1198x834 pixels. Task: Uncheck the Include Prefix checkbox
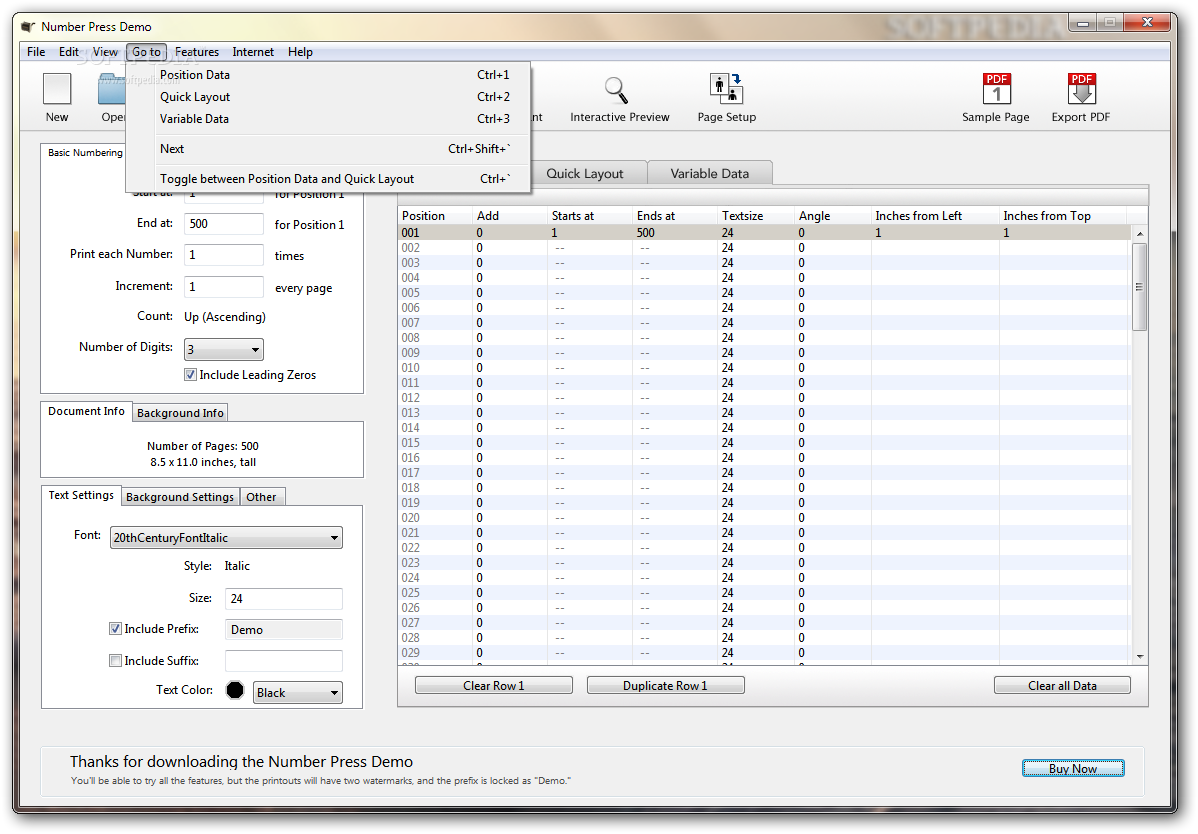pyautogui.click(x=115, y=629)
